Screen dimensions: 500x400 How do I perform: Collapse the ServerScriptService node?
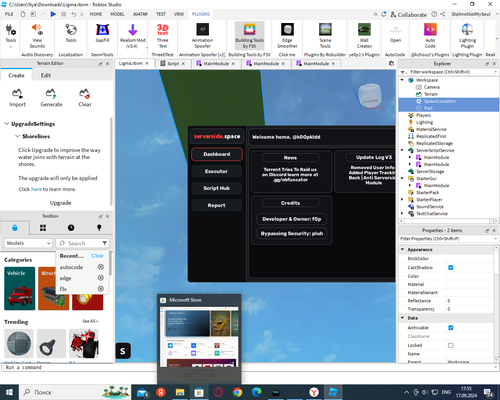click(402, 150)
